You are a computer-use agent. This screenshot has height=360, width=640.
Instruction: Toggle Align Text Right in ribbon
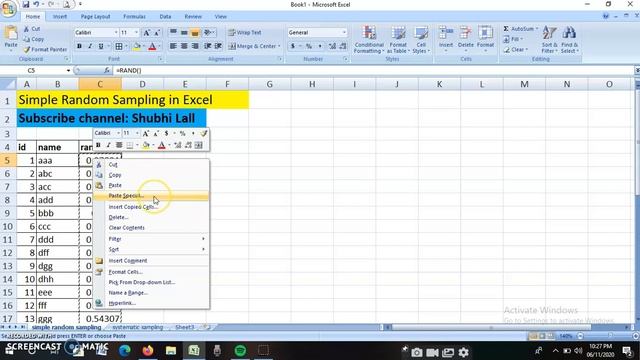click(195, 46)
